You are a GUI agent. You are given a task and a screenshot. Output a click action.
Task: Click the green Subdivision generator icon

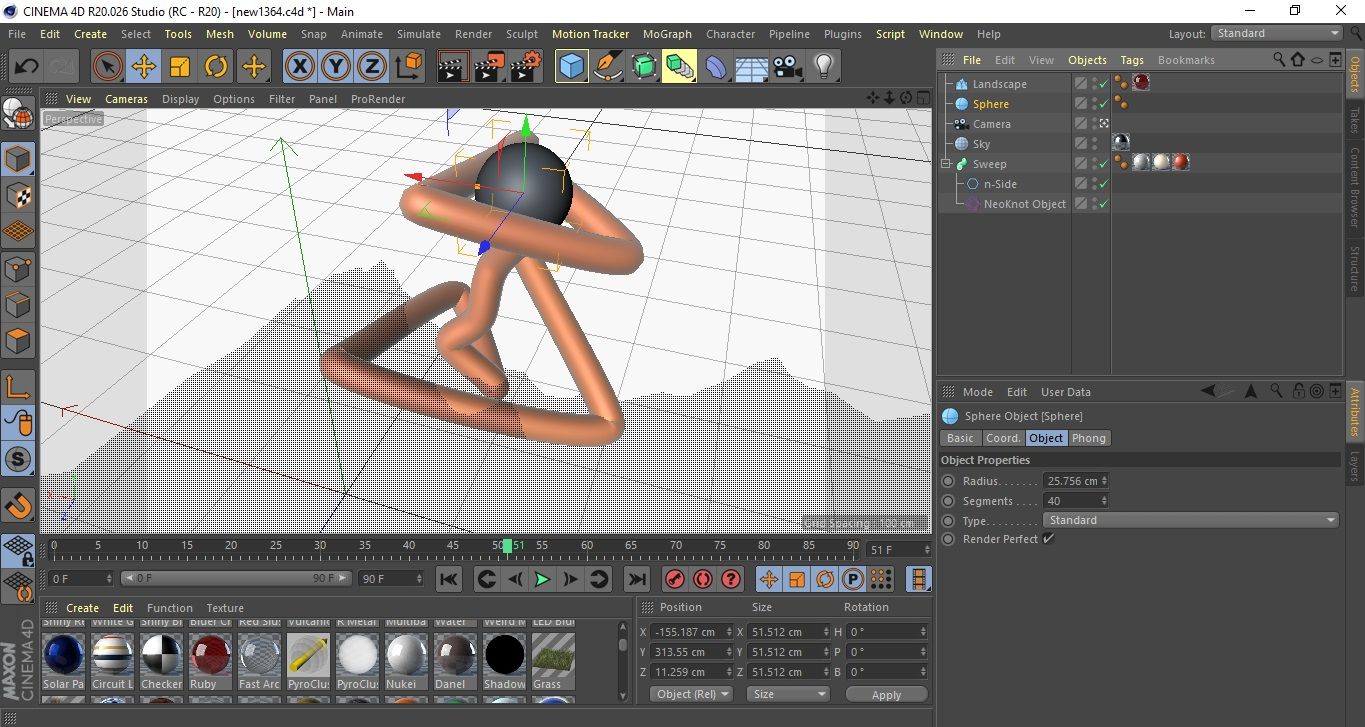pyautogui.click(x=644, y=67)
